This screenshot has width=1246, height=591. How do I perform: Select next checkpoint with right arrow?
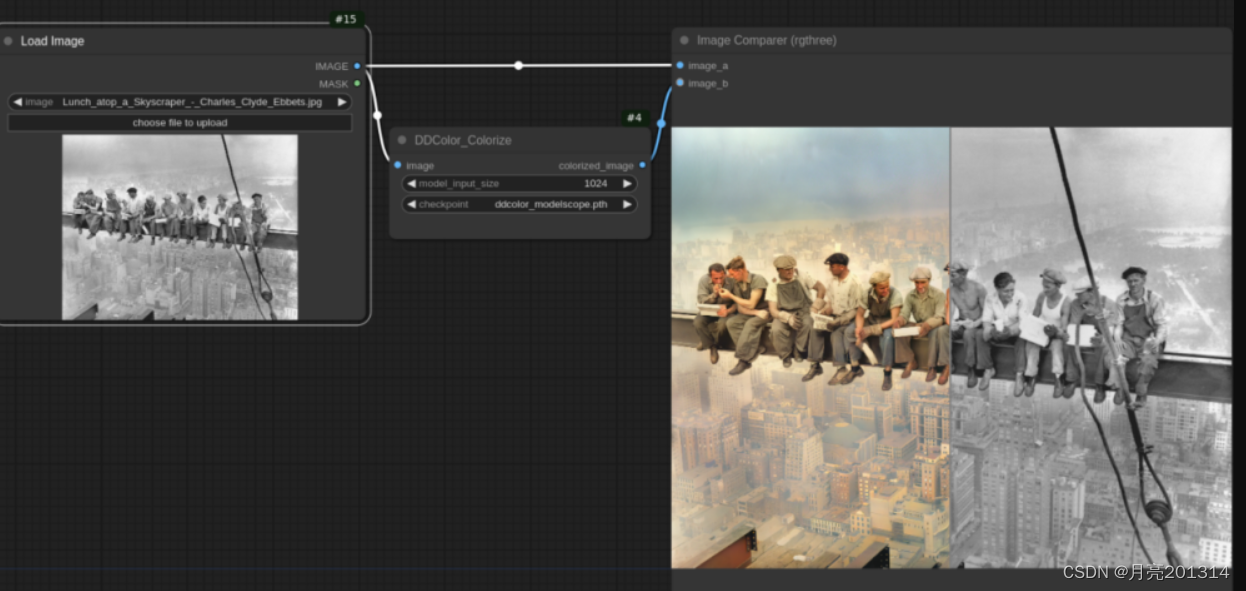pyautogui.click(x=627, y=204)
